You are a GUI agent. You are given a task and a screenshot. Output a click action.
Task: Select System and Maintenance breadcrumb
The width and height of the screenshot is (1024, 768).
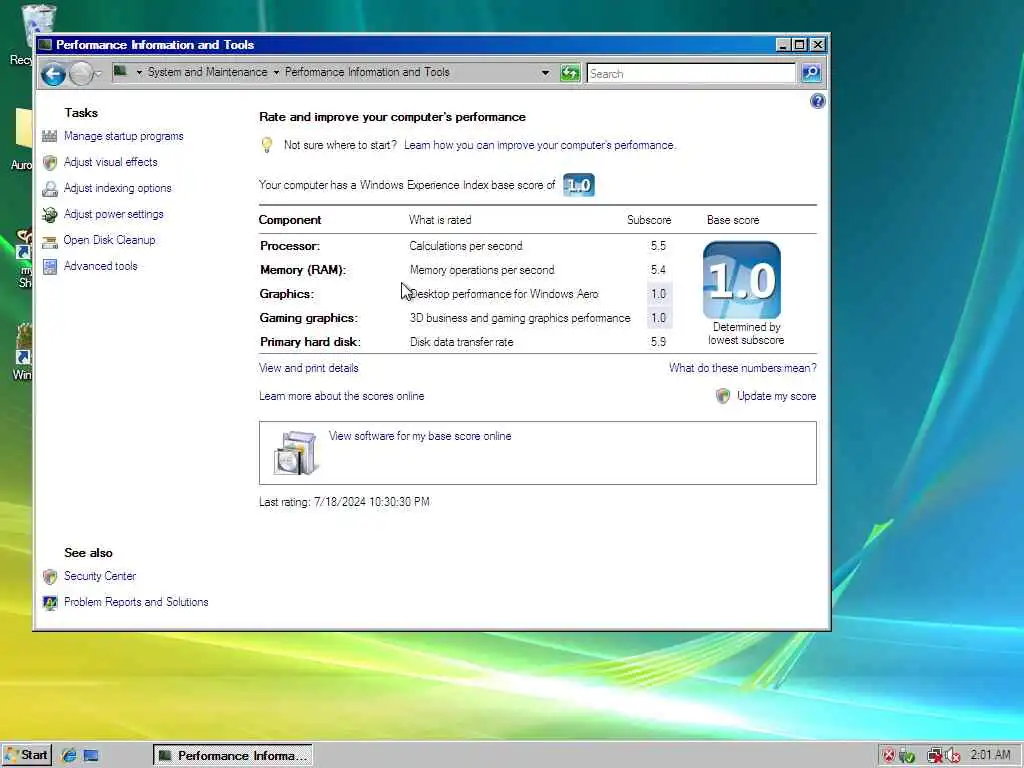207,72
